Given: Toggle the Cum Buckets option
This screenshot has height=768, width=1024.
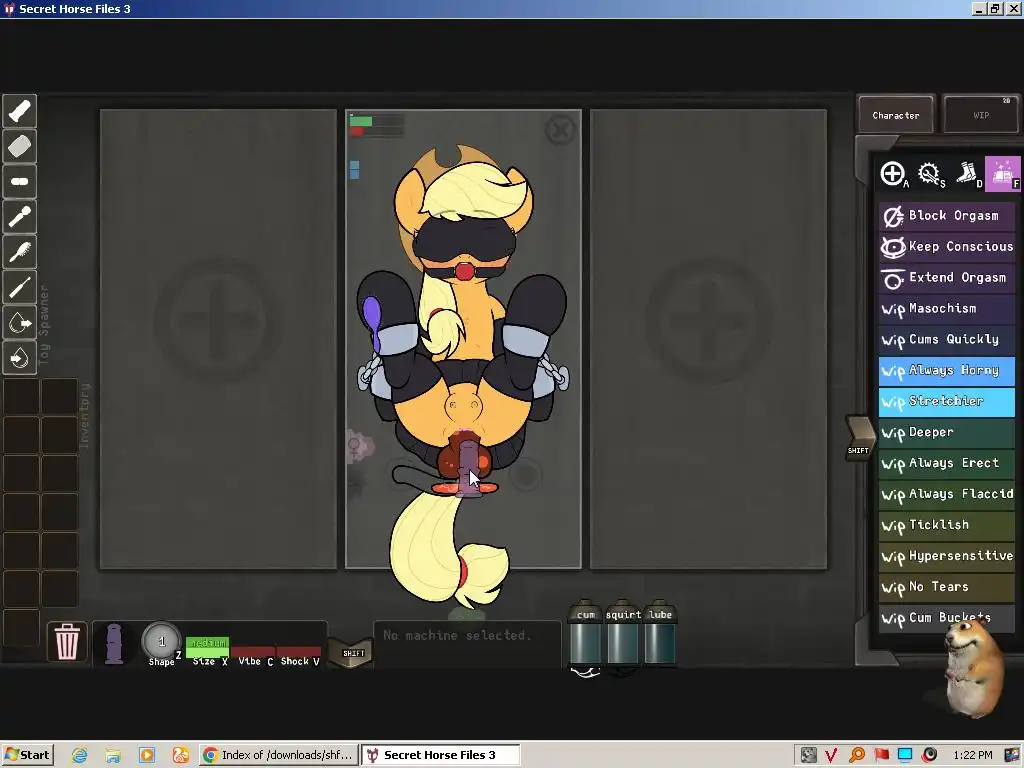Looking at the screenshot, I should coord(946,617).
